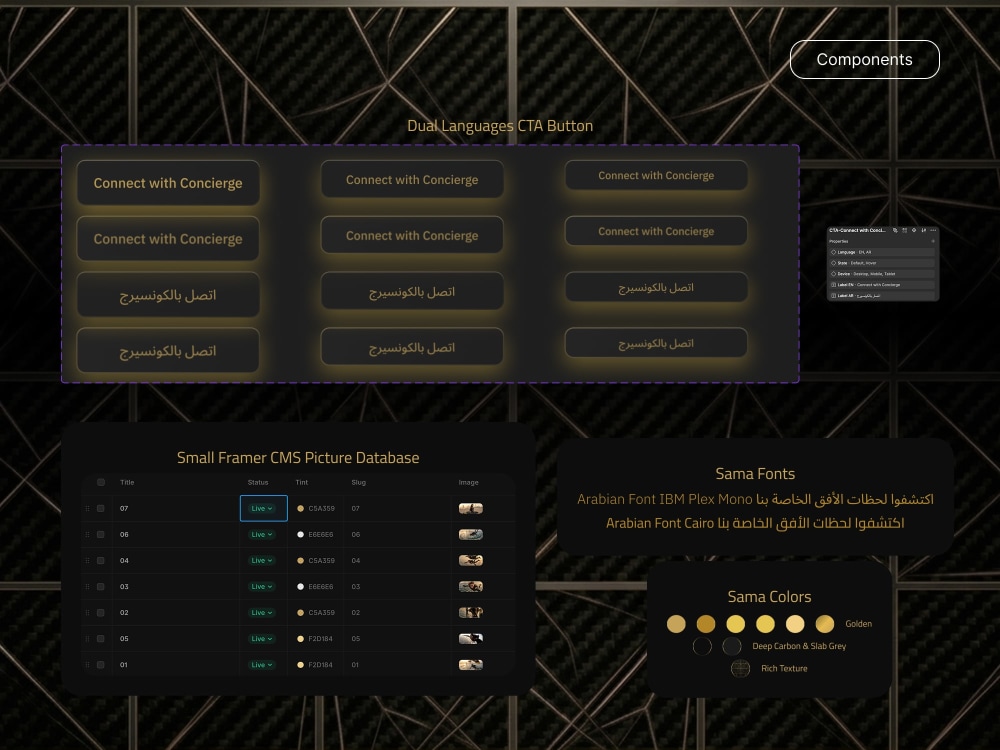This screenshot has width=1000, height=750.
Task: Click the Status column header
Action: (x=258, y=482)
